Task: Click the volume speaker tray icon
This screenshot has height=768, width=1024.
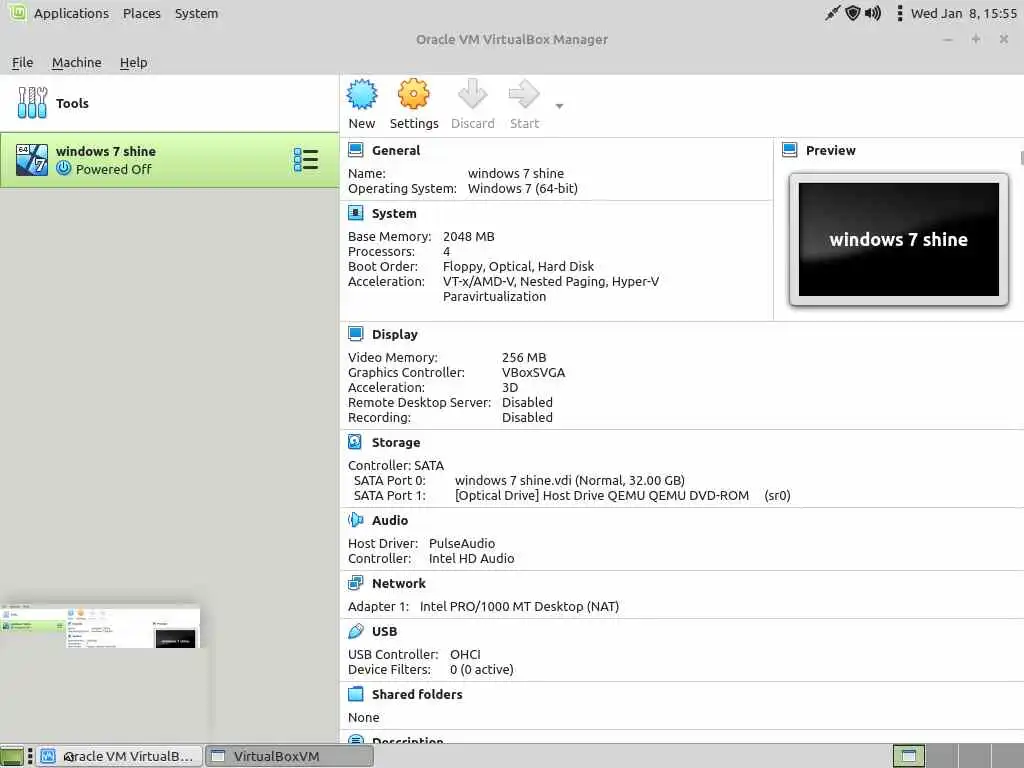Action: click(x=872, y=13)
